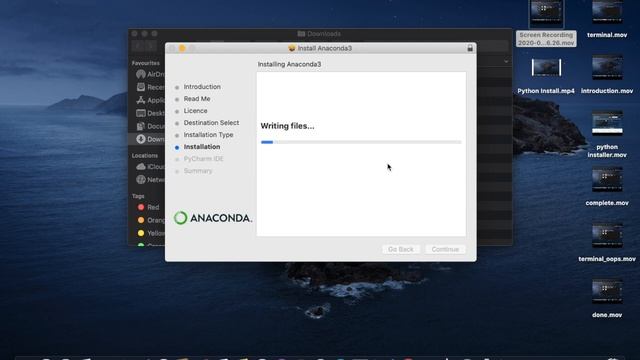Minimize the Install Anaconda3 window with the yellow button
The height and width of the screenshot is (360, 640).
(182, 48)
